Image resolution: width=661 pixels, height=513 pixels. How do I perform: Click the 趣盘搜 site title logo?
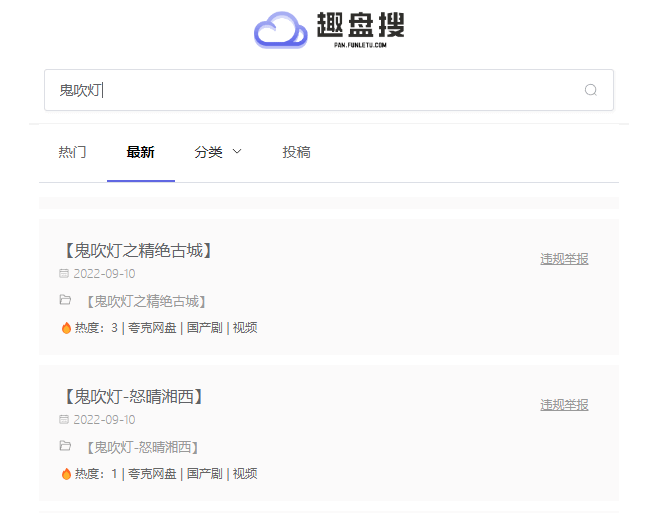[x=360, y=25]
